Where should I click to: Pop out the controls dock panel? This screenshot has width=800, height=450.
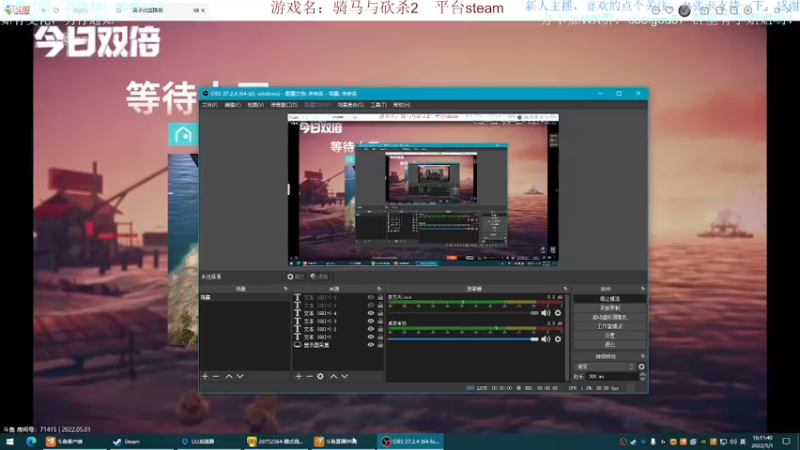642,289
